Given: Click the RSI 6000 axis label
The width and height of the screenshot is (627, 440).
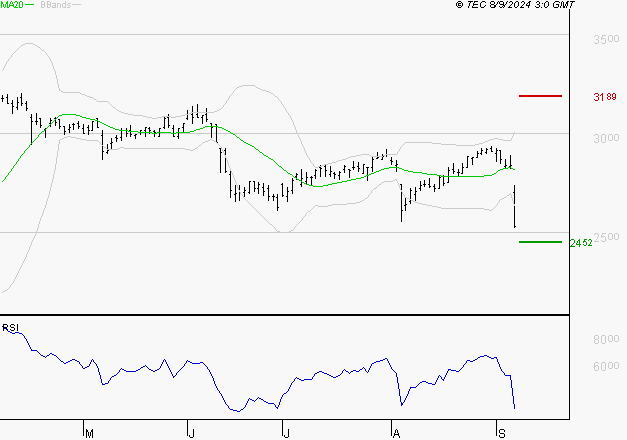Looking at the screenshot, I should coord(606,366).
